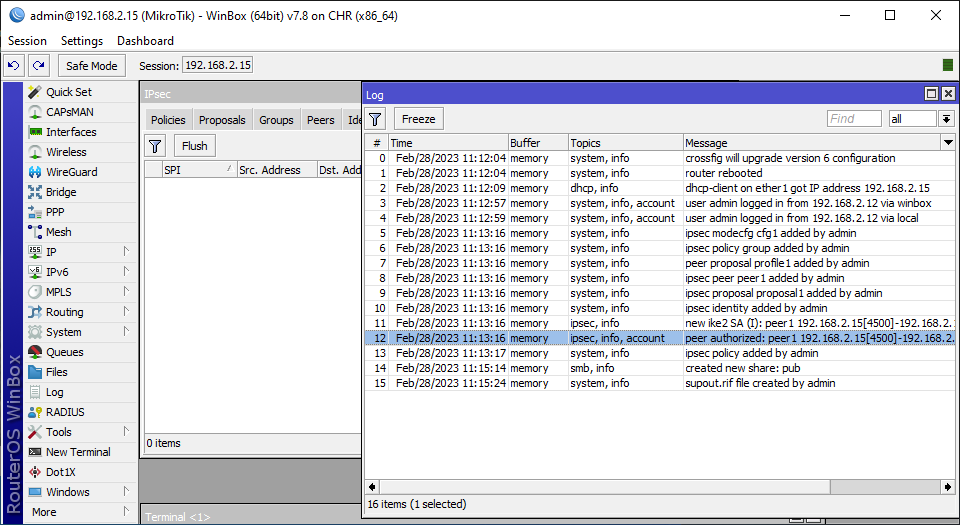Click Log scrollbar left arrow
Viewport: 960px width, 525px height.
pyautogui.click(x=372, y=487)
